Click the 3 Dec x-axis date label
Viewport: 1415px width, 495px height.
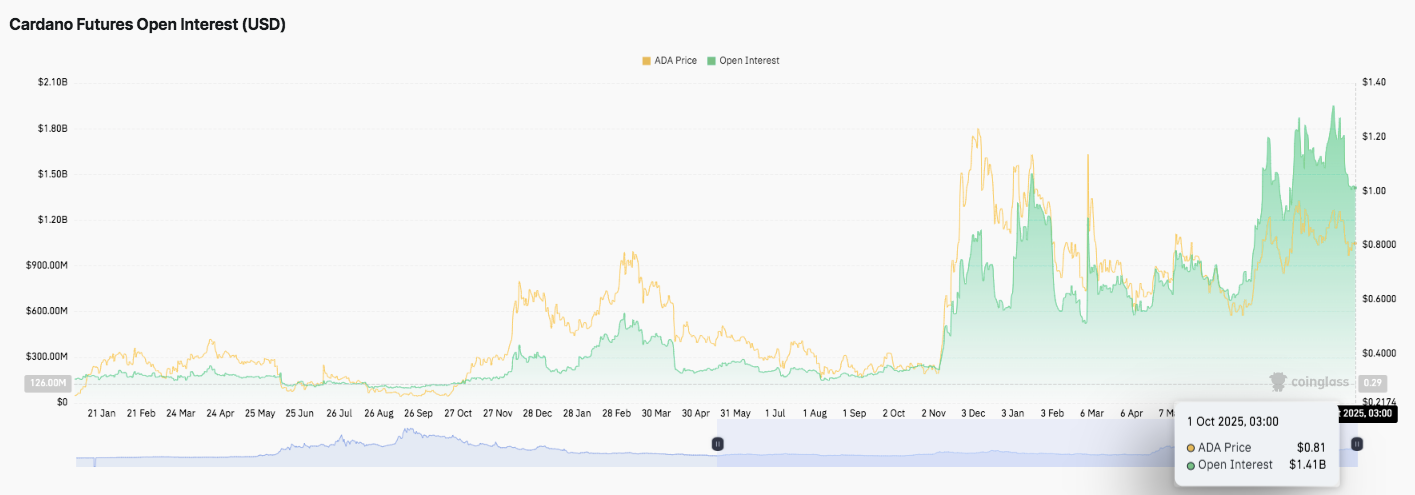click(x=974, y=412)
